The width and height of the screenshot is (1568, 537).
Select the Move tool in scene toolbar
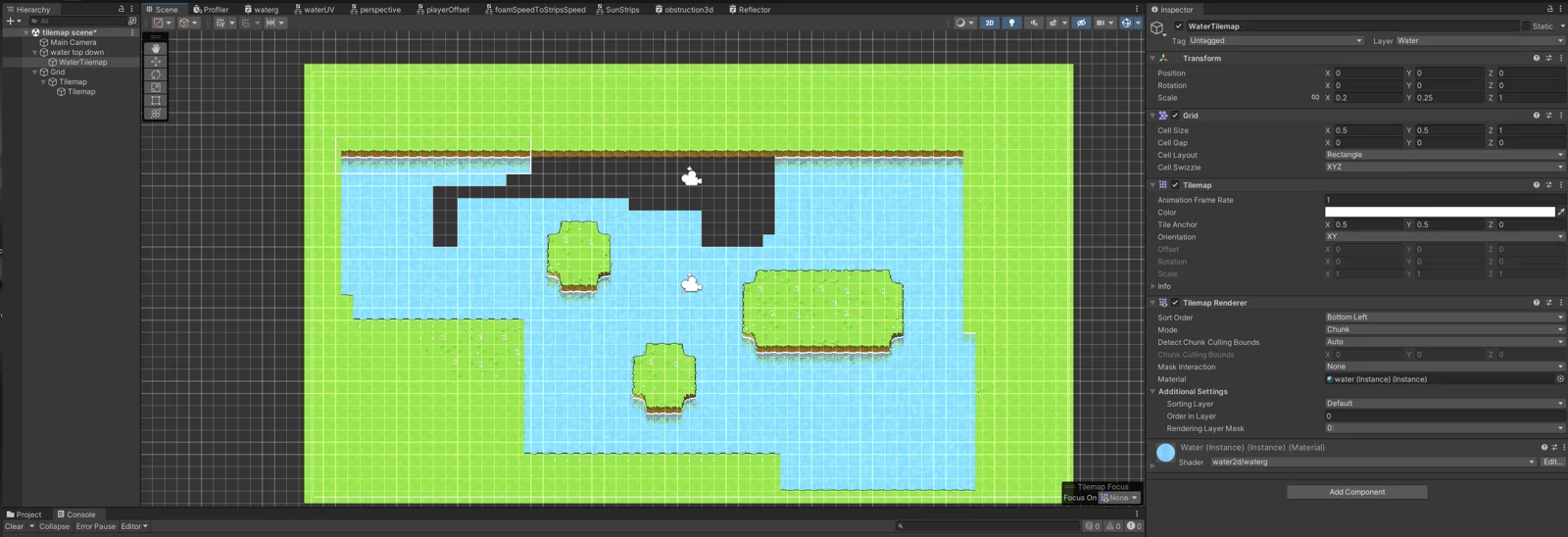pos(156,61)
